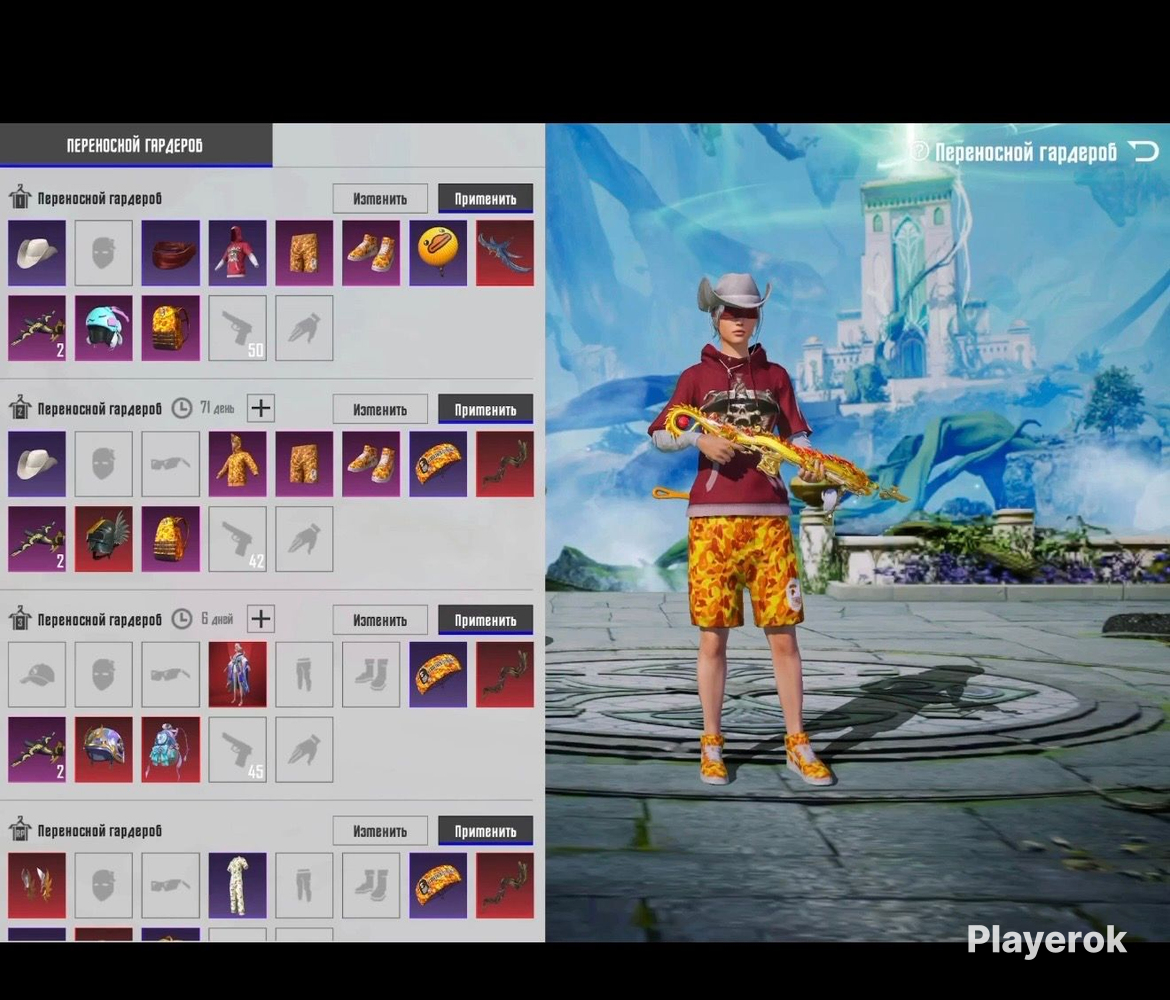Select the empty melee slot in wardrobe 1
Image resolution: width=1170 pixels, height=1000 pixels.
304,328
